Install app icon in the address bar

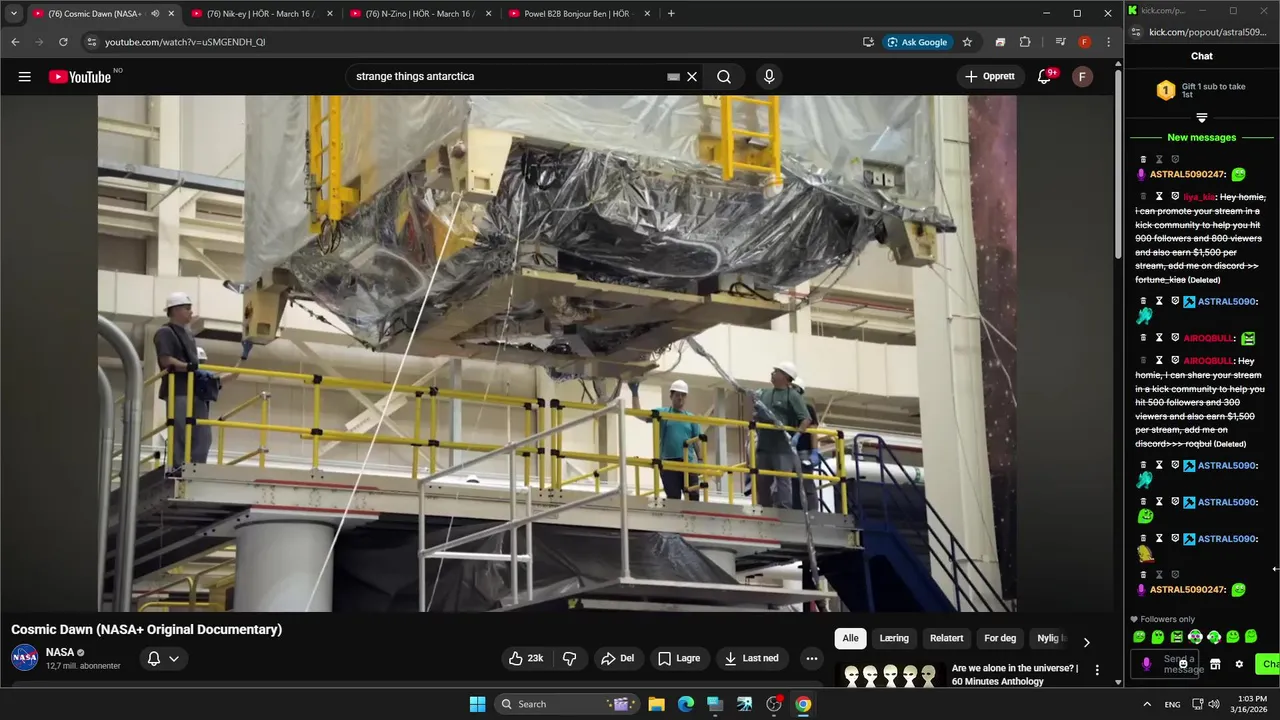coord(868,42)
